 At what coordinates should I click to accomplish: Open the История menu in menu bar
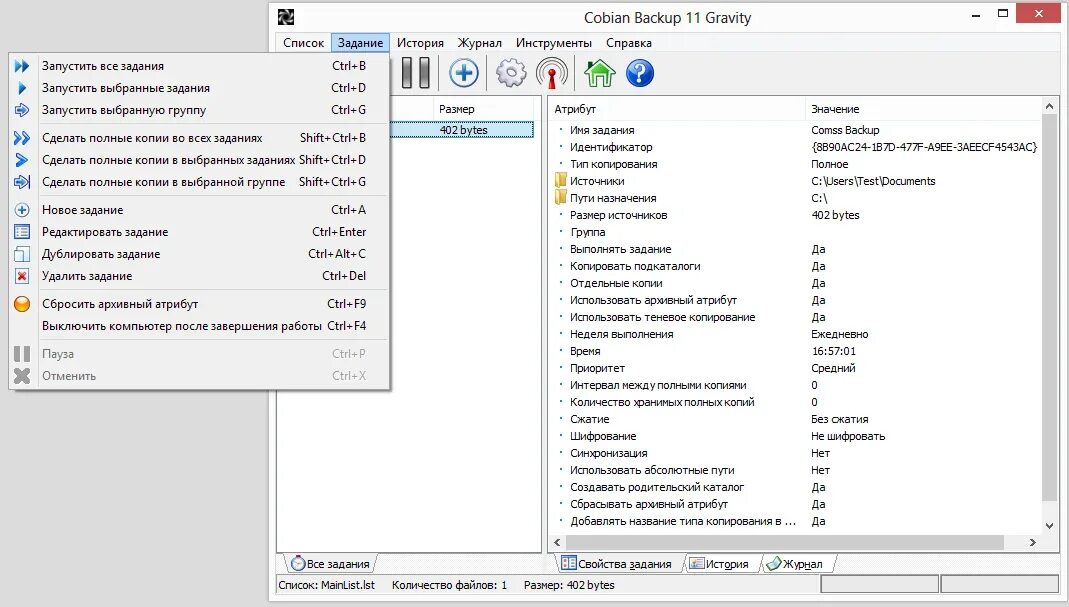420,42
